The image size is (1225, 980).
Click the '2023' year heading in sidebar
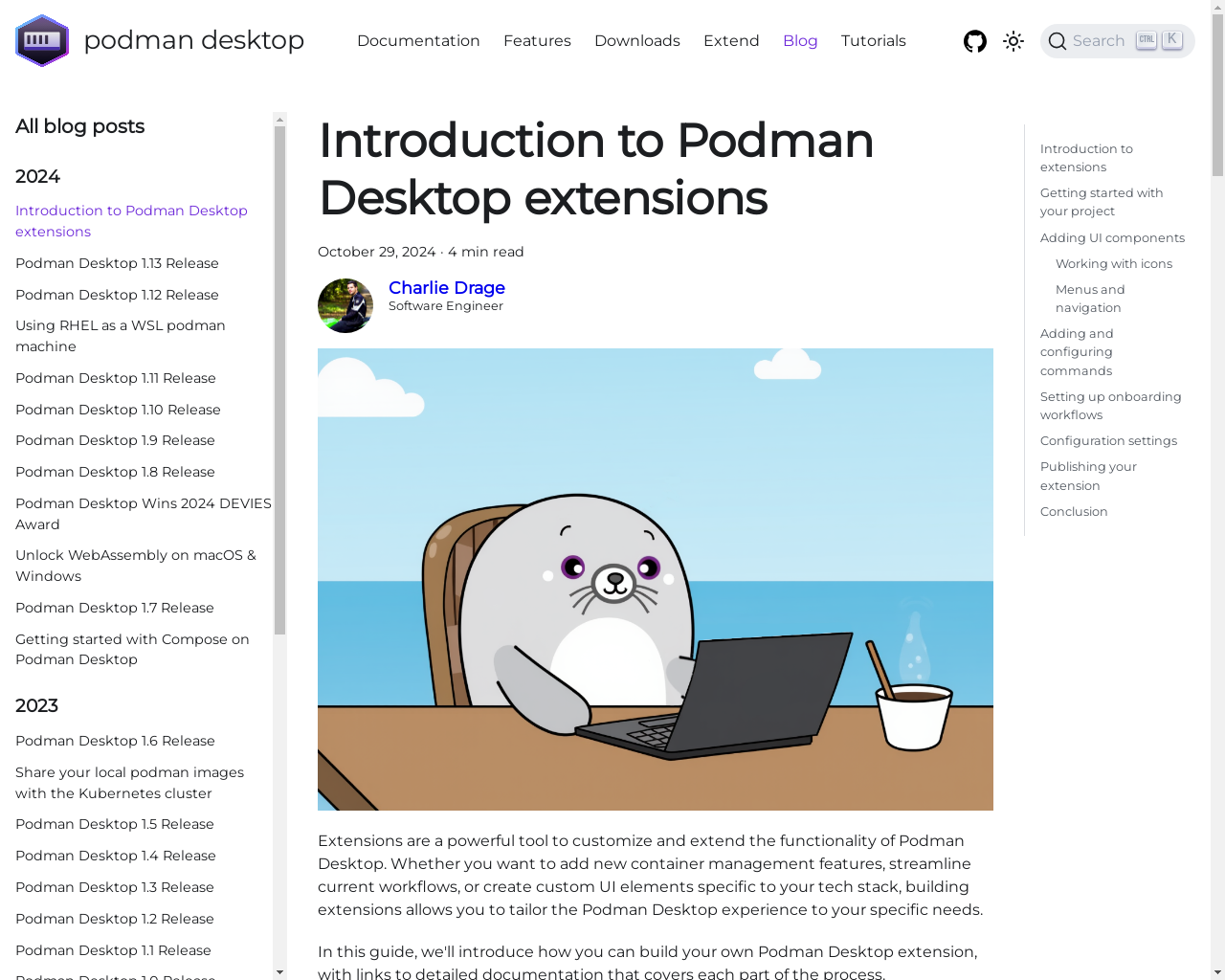[36, 705]
